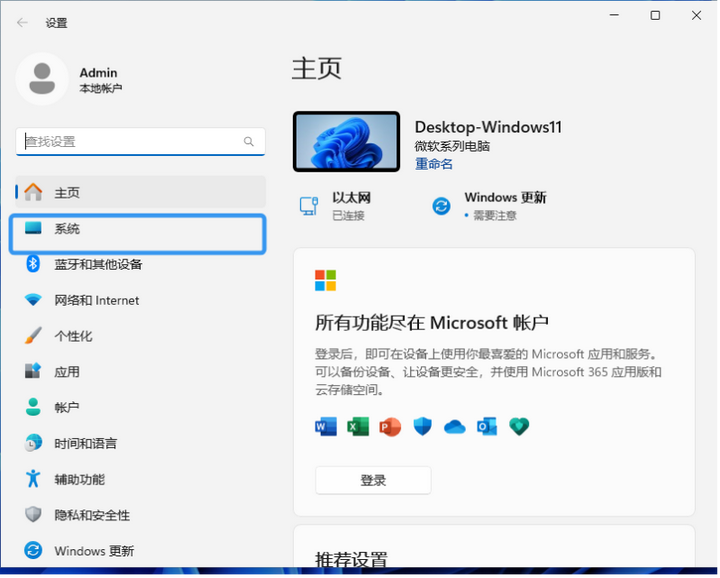Viewport: 720px width, 578px height.
Task: Click the Admin account name
Action: pyautogui.click(x=99, y=73)
